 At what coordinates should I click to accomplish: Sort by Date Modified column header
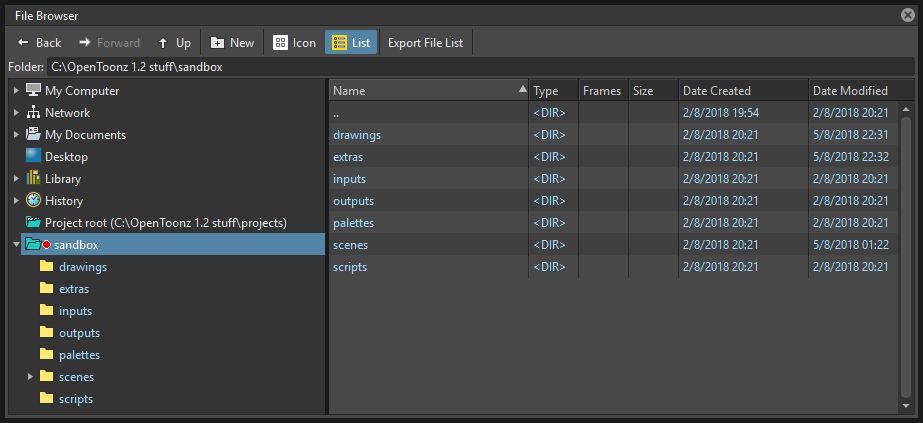[x=853, y=91]
